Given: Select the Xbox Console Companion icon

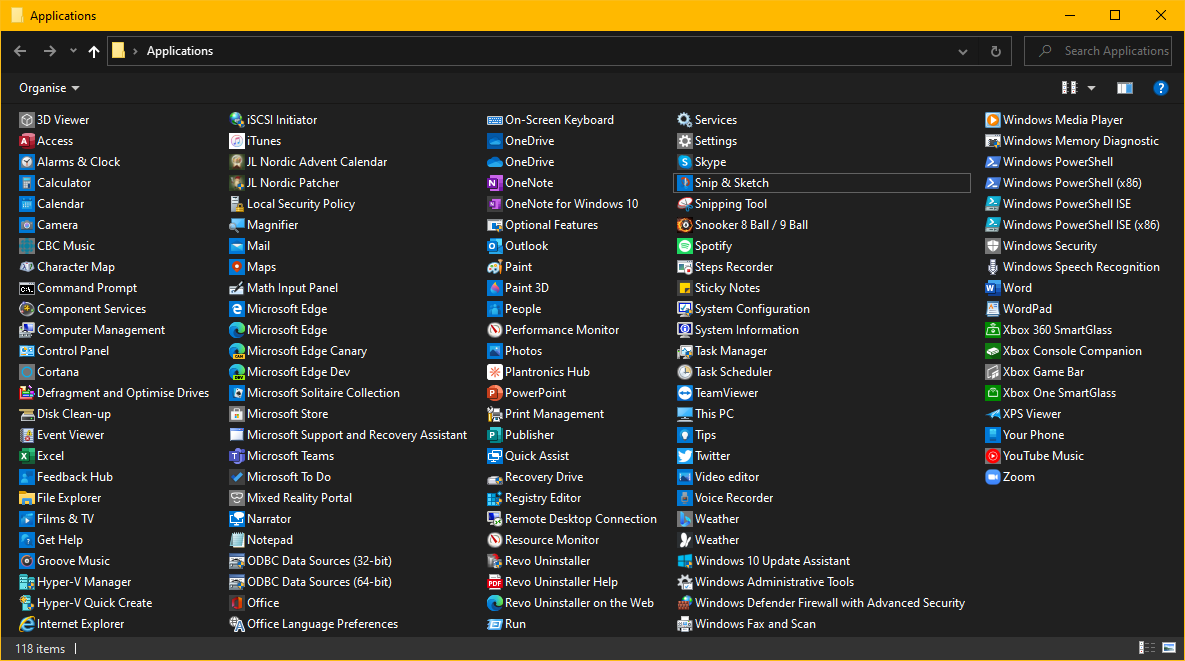Looking at the screenshot, I should pyautogui.click(x=992, y=351).
